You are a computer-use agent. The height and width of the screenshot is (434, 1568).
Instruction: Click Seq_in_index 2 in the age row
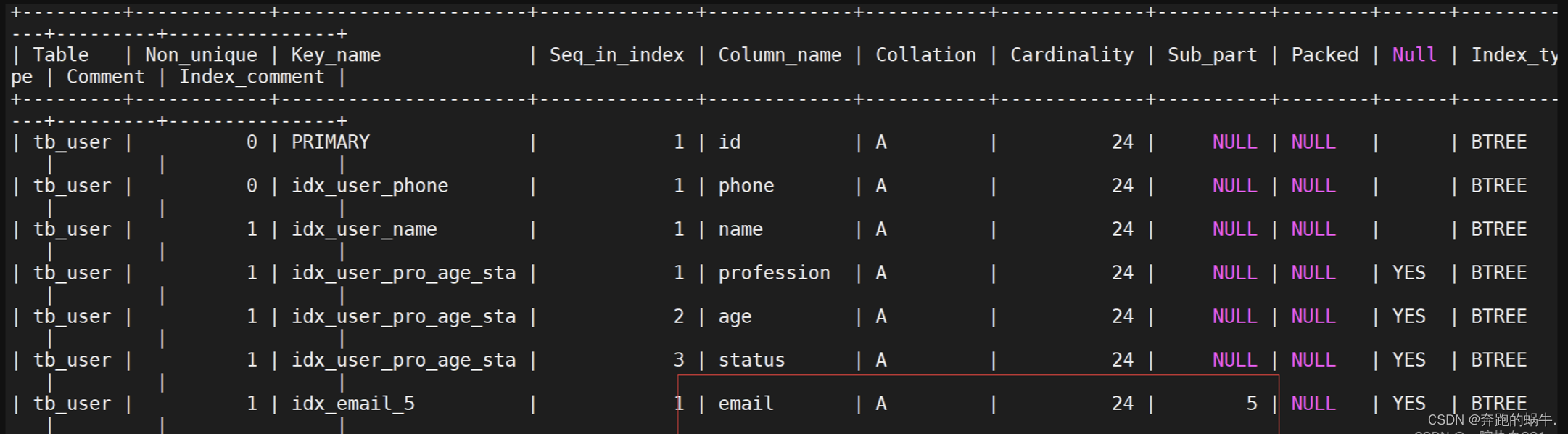point(679,316)
